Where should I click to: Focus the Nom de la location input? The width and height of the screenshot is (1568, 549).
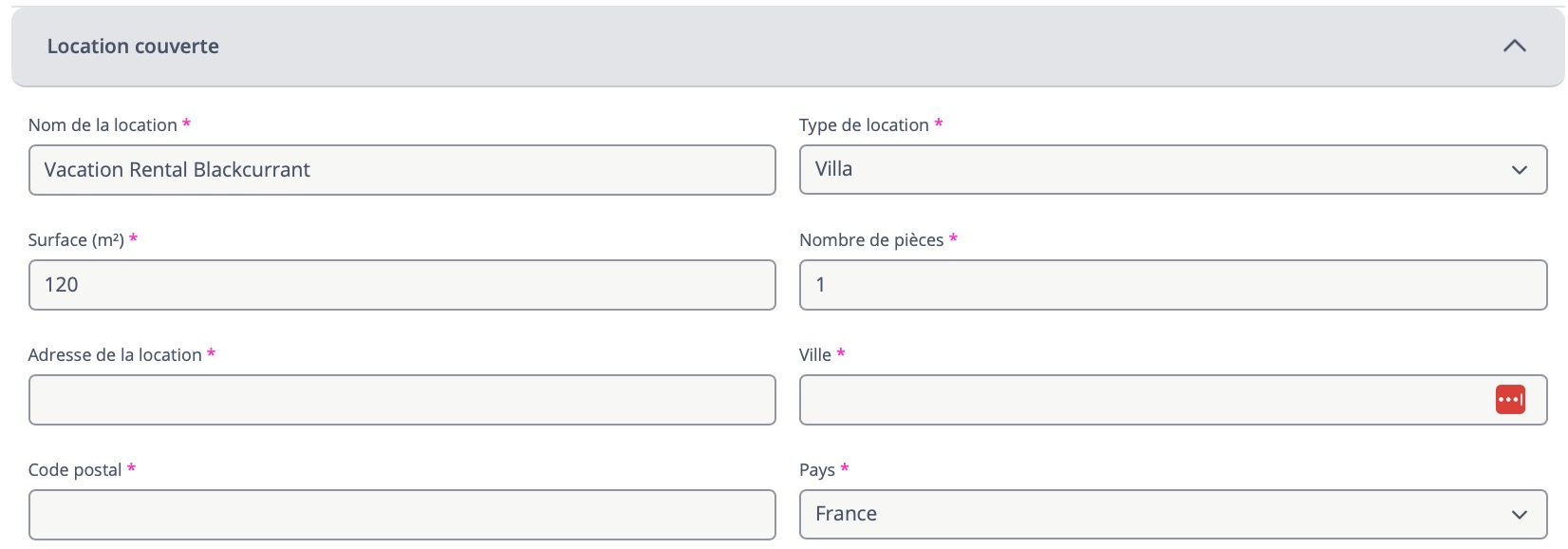click(x=401, y=170)
